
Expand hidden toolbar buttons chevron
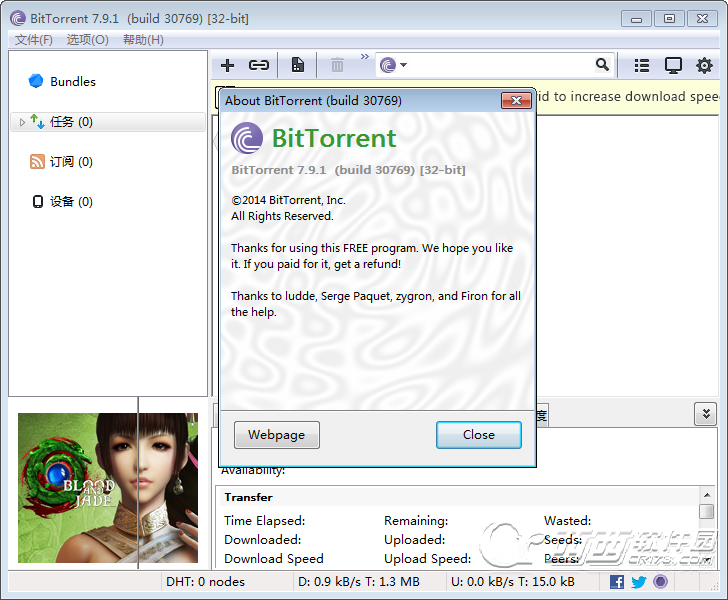(364, 56)
